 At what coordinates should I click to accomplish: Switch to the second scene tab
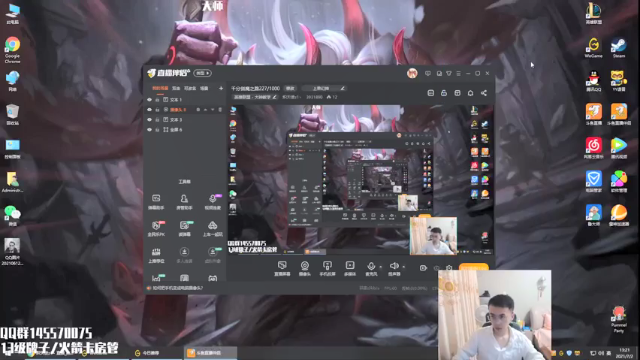(176, 88)
